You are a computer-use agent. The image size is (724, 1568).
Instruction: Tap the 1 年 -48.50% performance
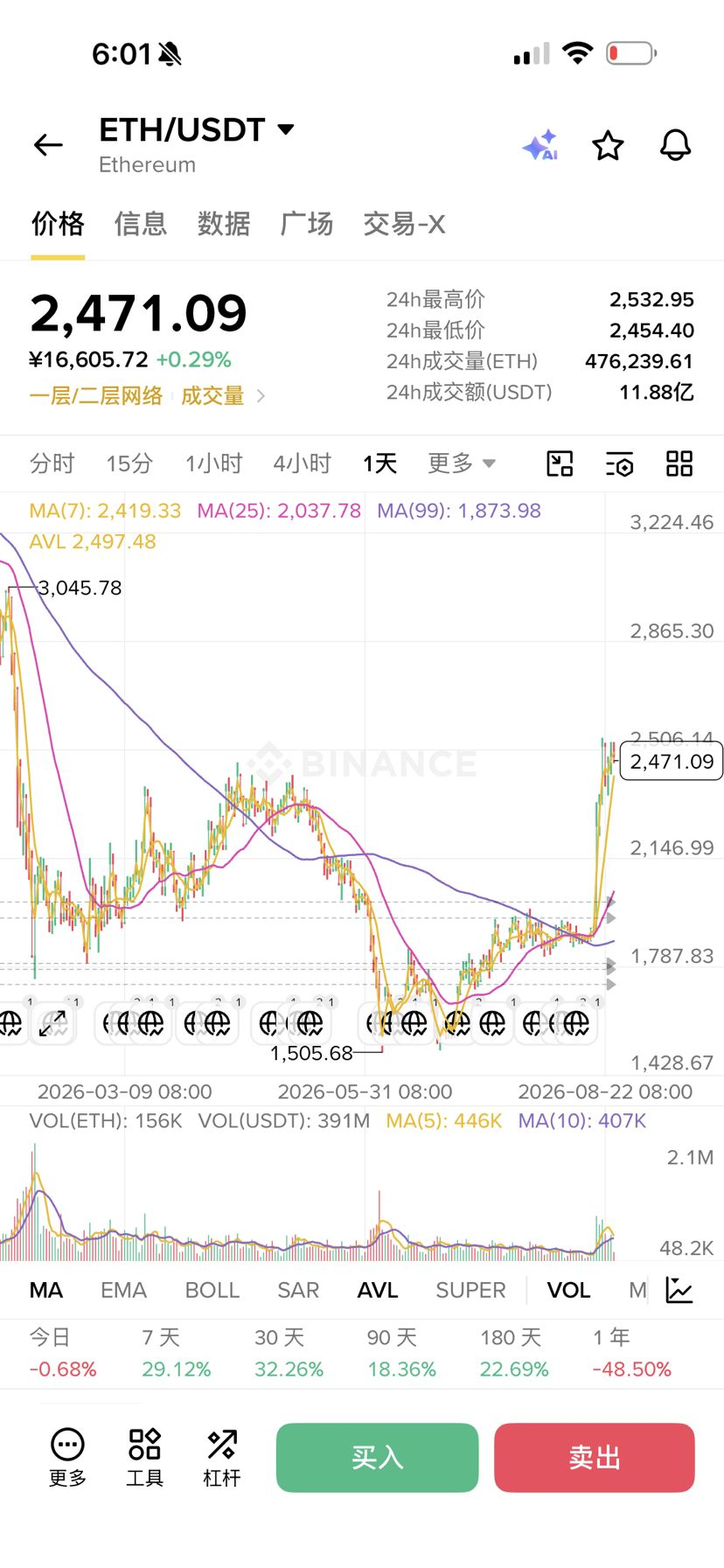pos(632,1353)
